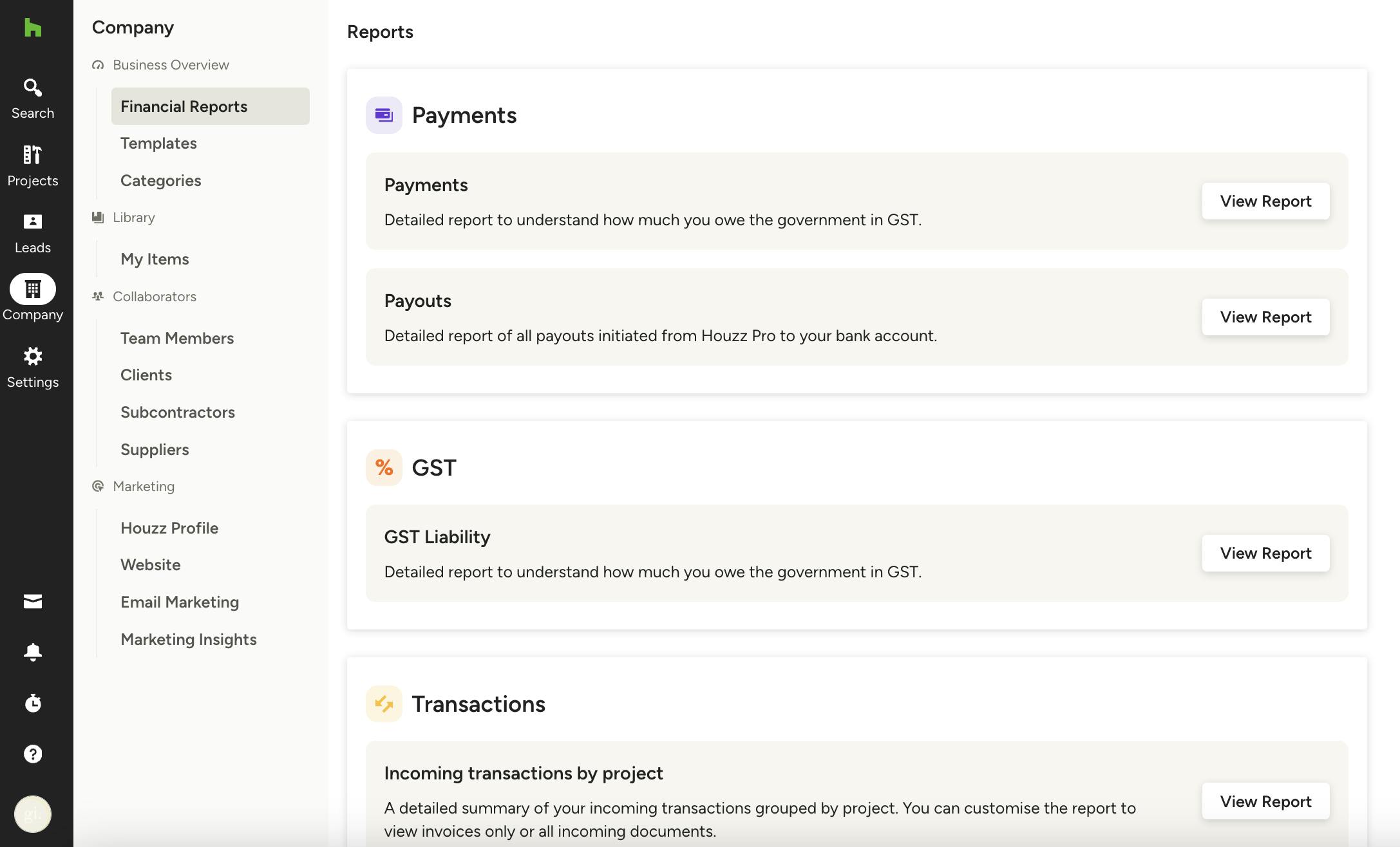View Incoming transactions by project report

1265,801
